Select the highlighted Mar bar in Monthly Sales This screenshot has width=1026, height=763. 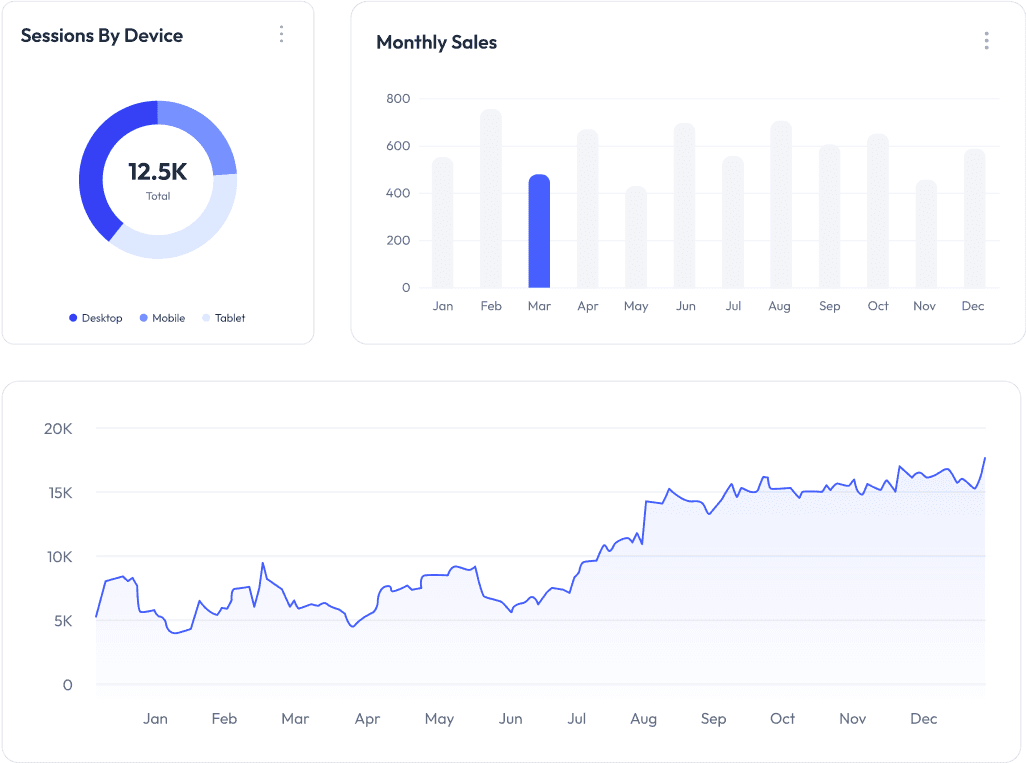pyautogui.click(x=539, y=231)
